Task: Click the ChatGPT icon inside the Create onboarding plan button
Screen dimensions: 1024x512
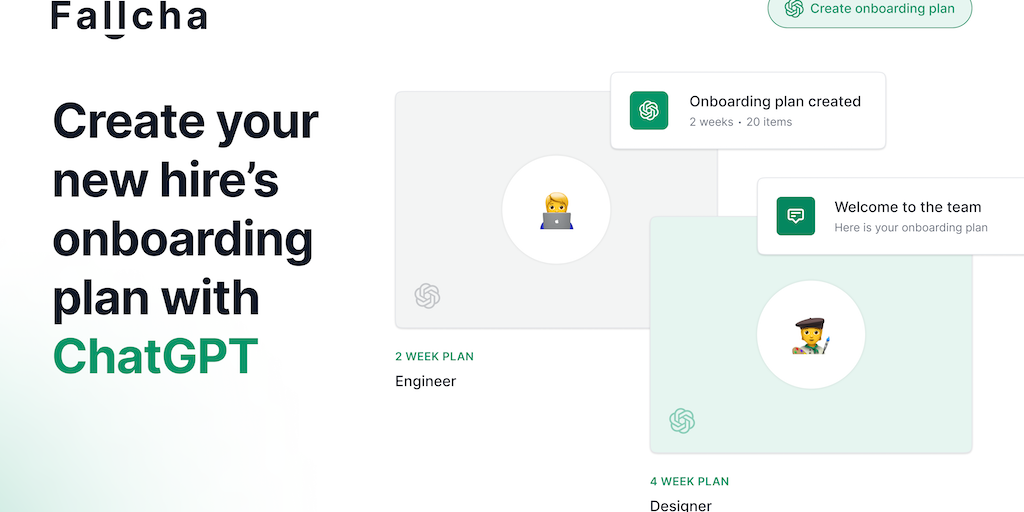Action: tap(794, 9)
